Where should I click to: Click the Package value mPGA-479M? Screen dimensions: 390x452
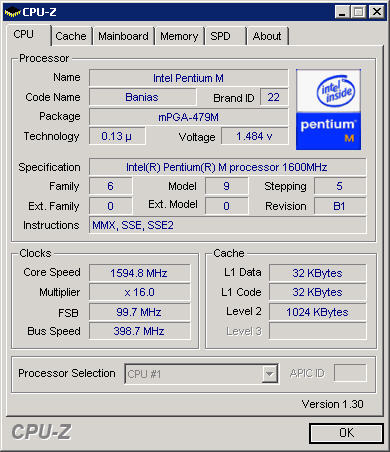coord(188,117)
